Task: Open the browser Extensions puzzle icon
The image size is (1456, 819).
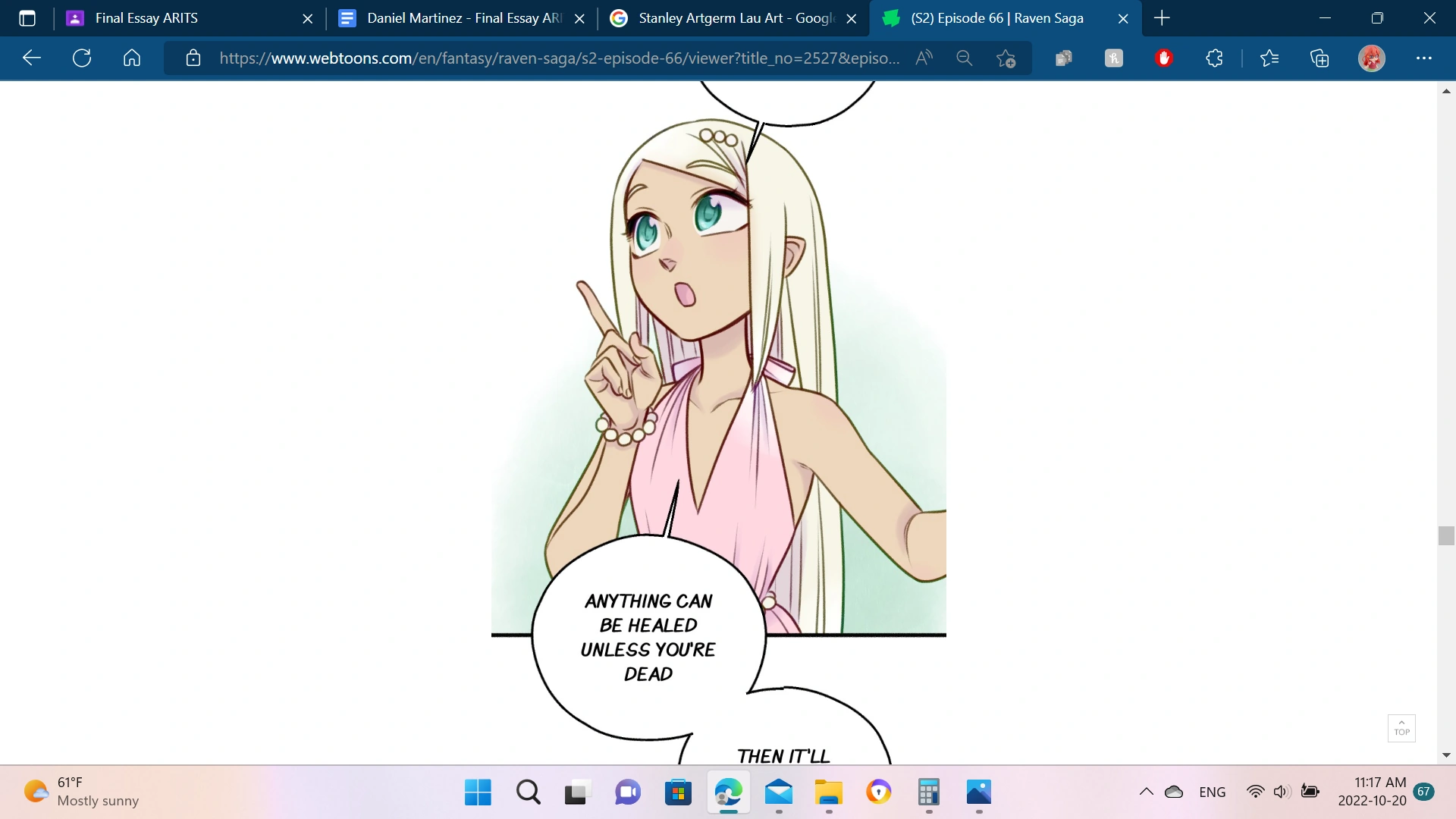Action: pos(1214,58)
